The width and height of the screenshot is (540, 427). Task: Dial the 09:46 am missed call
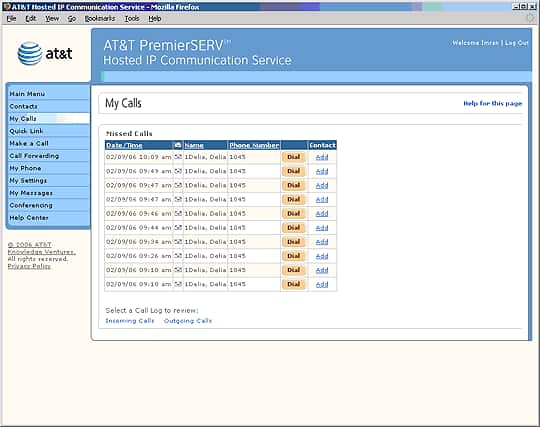point(294,214)
